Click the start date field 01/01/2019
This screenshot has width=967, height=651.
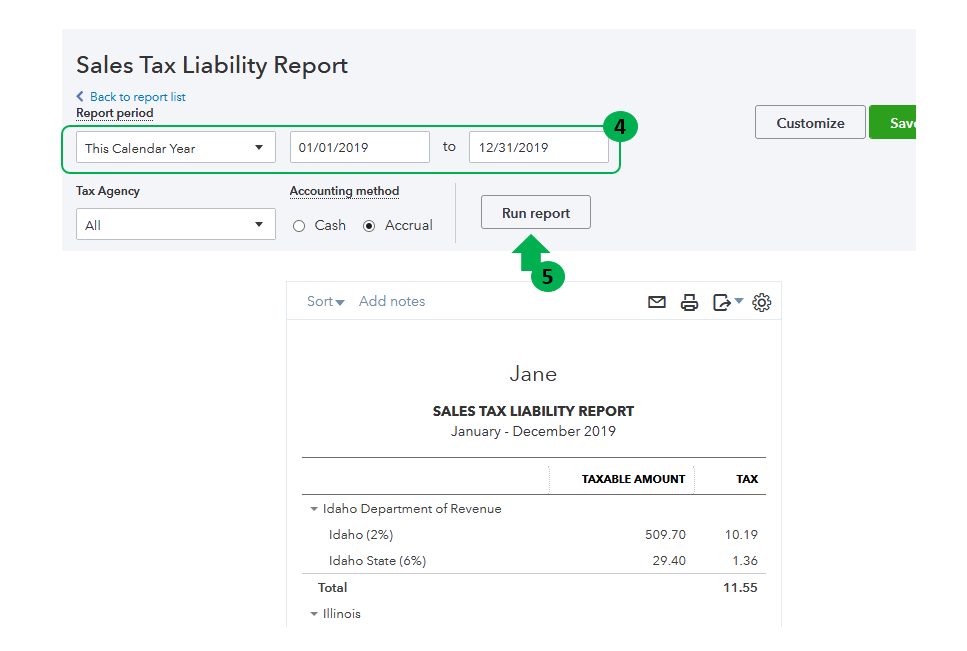coord(360,148)
